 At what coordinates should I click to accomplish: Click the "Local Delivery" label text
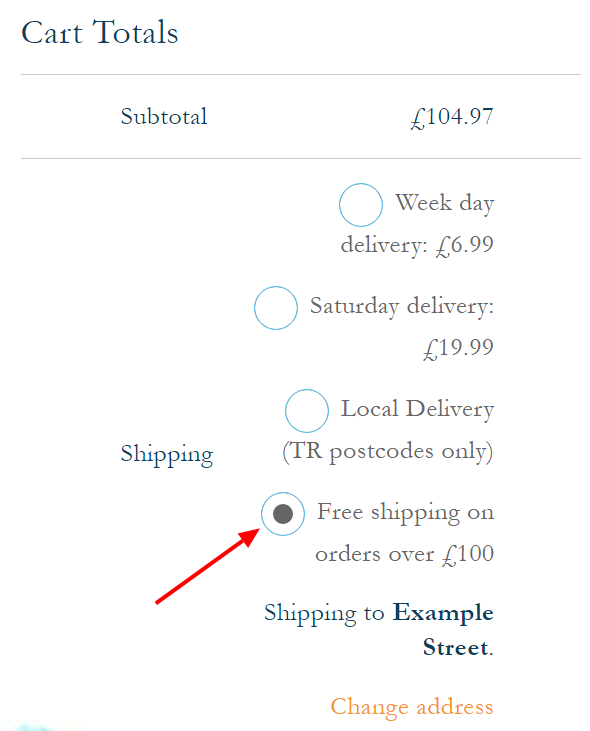(417, 409)
